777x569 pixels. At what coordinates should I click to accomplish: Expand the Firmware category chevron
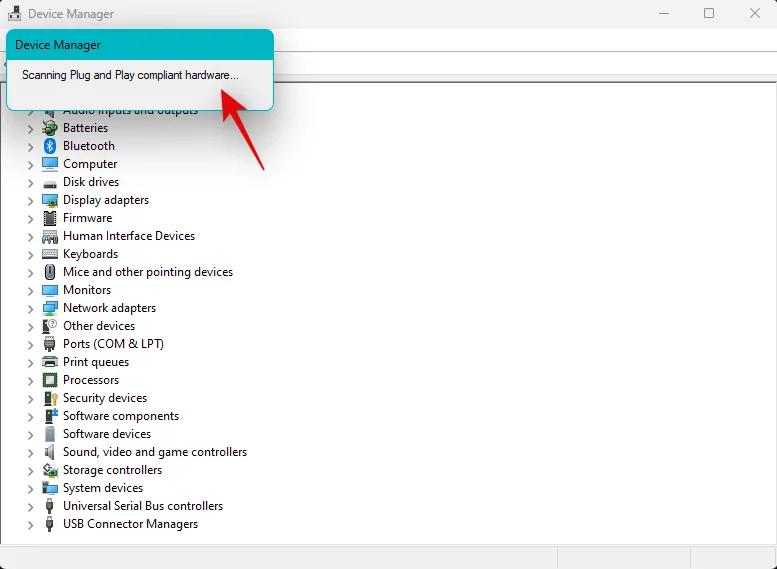[30, 219]
